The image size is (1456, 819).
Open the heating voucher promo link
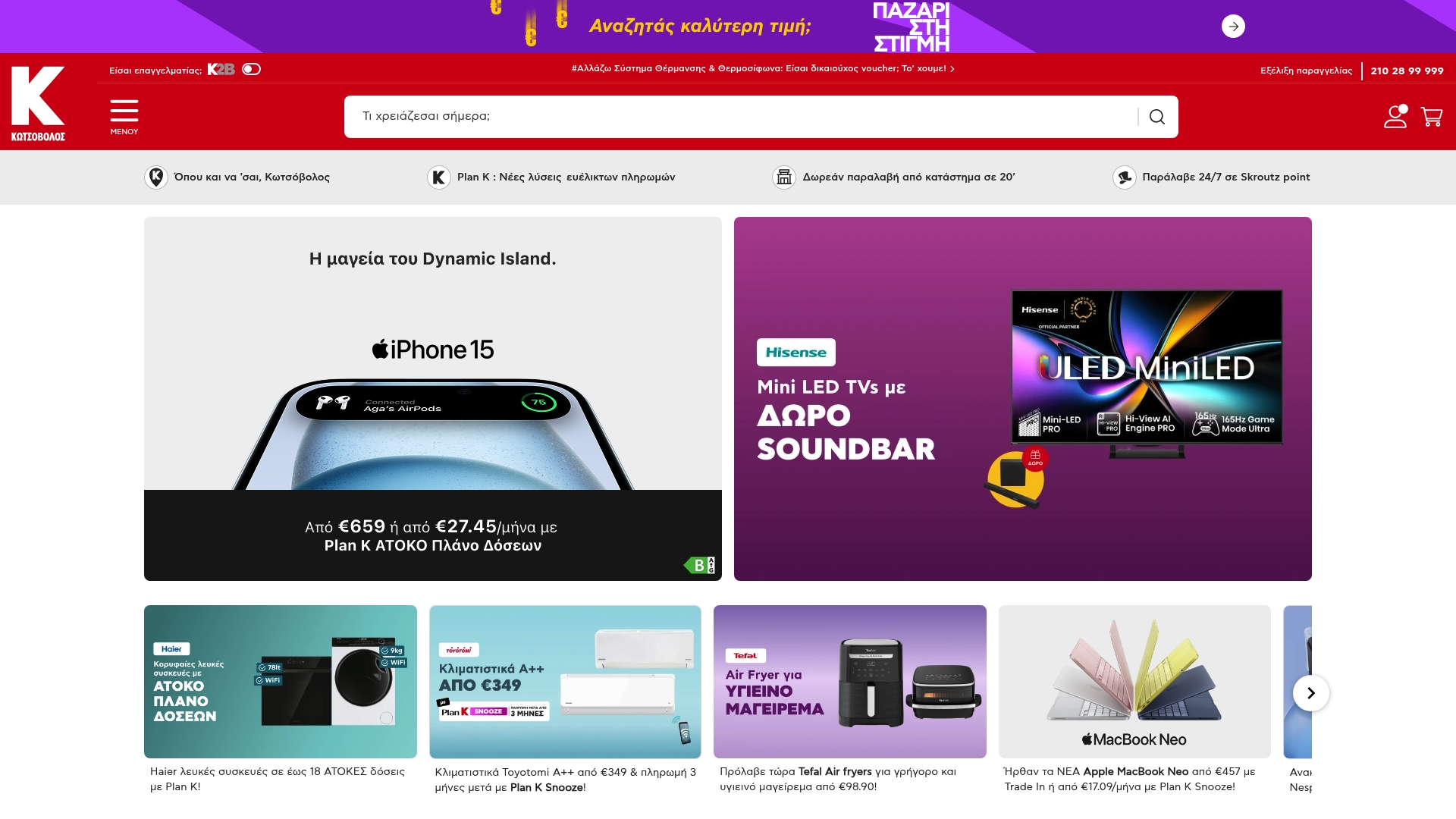pyautogui.click(x=763, y=68)
